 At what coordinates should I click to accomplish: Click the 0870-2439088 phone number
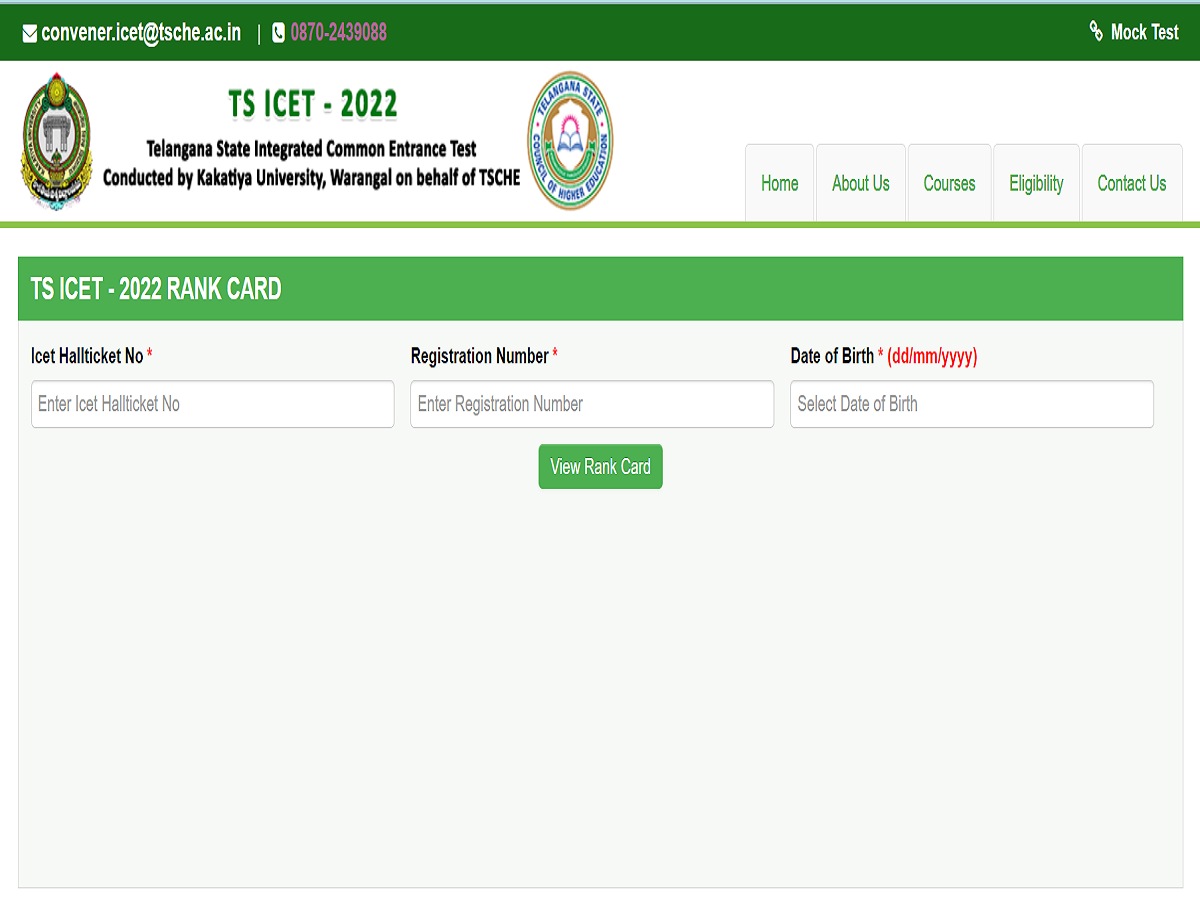(339, 33)
